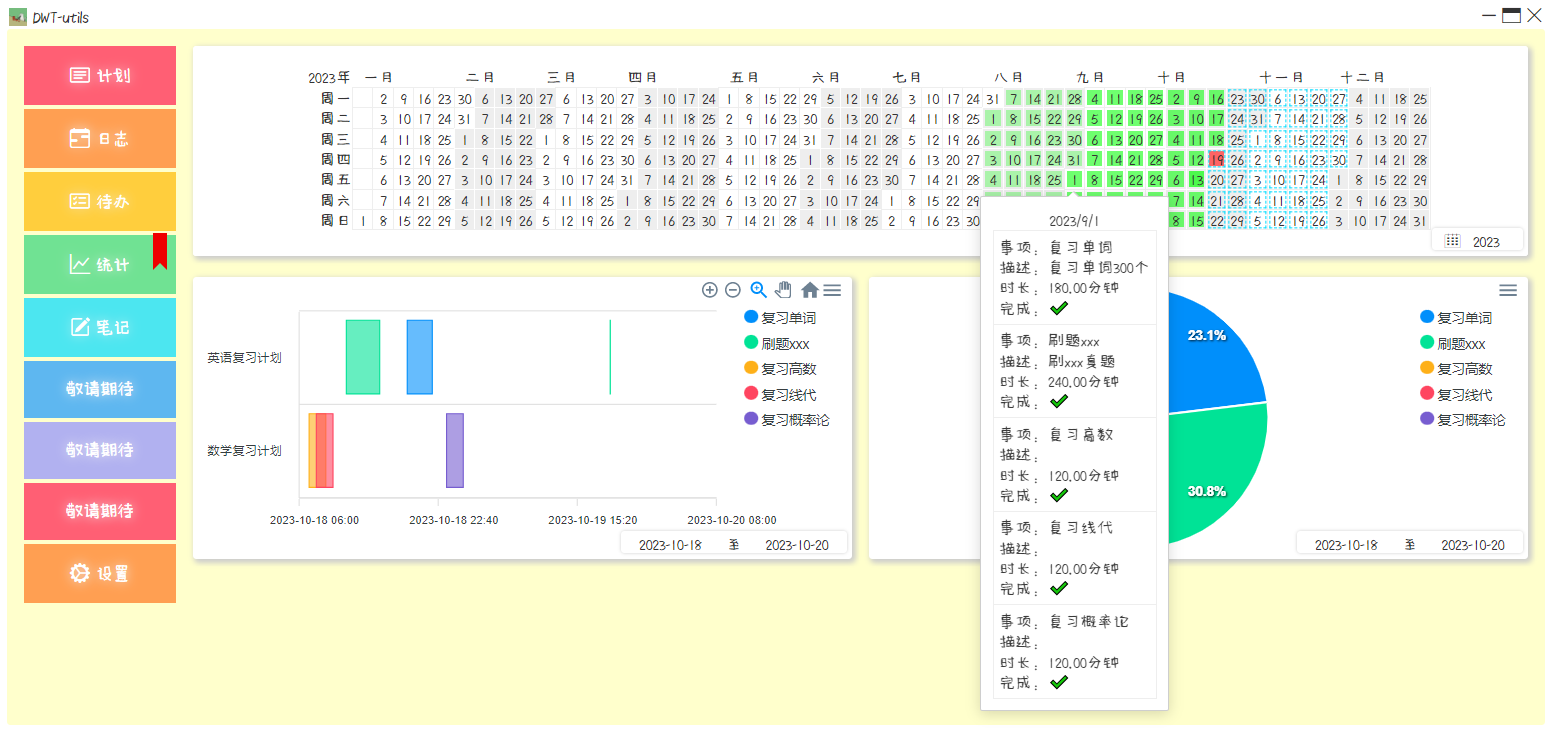This screenshot has width=1551, height=731.
Task: Reset chart zoom with home icon
Action: [x=809, y=290]
